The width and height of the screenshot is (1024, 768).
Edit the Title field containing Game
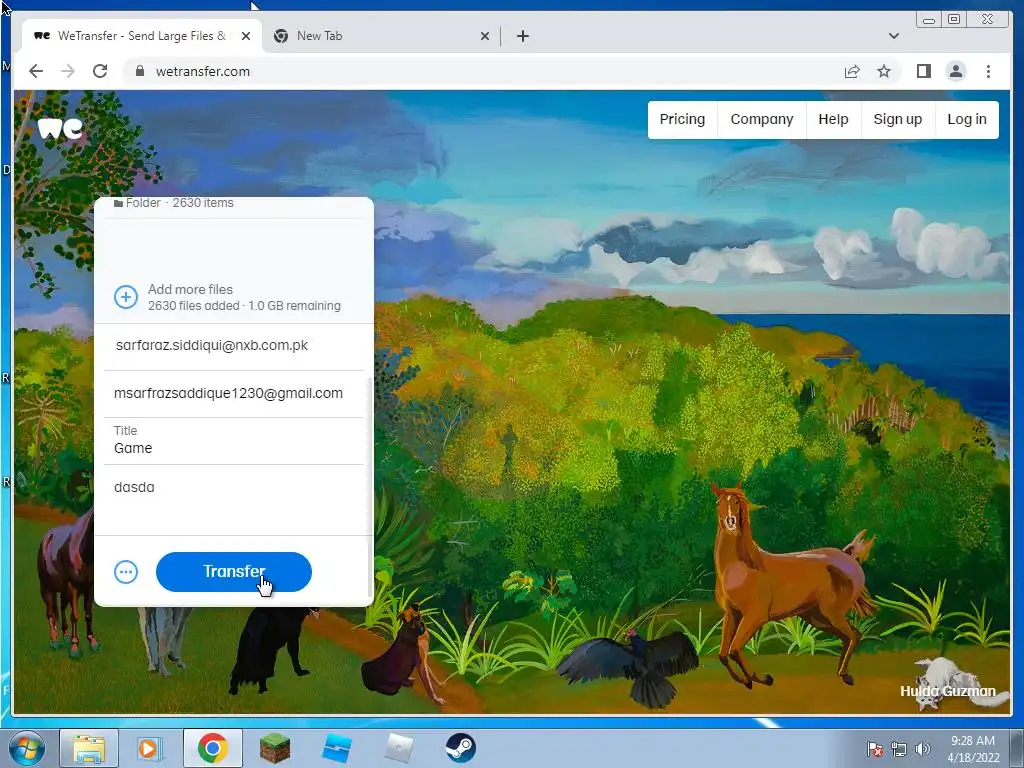click(234, 441)
